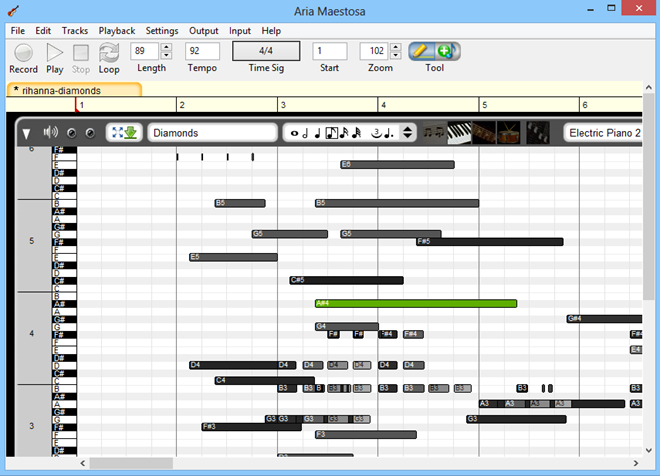Open the Playback menu
This screenshot has width=660, height=476.
click(117, 31)
